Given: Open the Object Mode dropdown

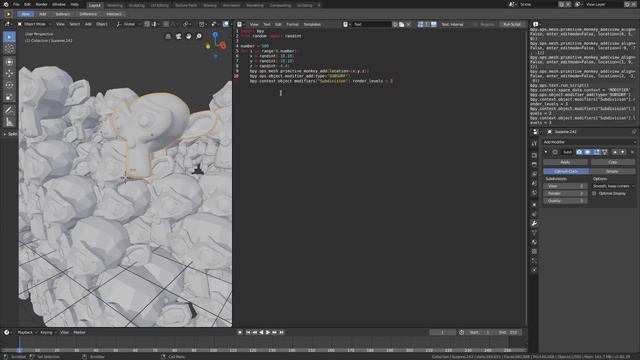Looking at the screenshot, I should tap(34, 24).
